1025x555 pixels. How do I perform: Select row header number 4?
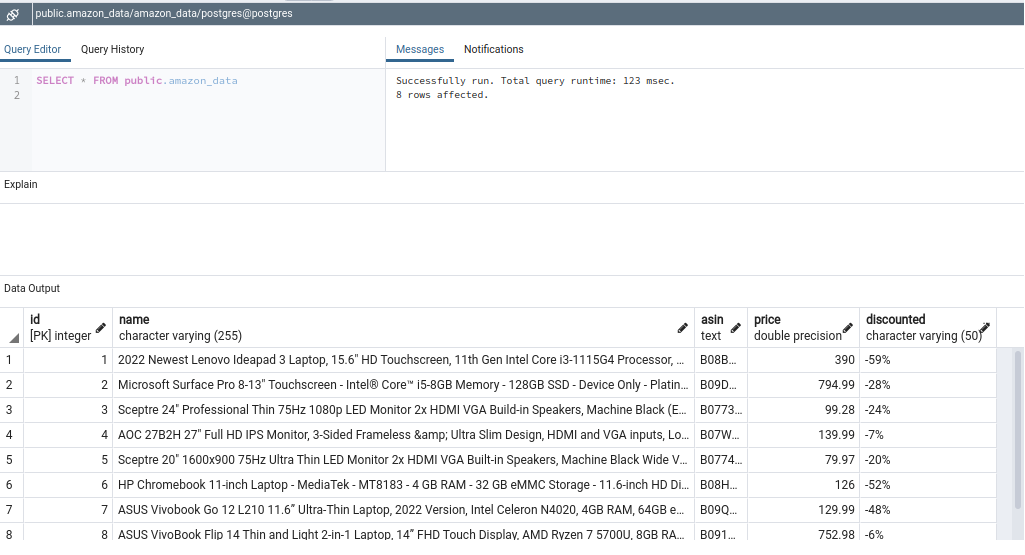click(12, 435)
